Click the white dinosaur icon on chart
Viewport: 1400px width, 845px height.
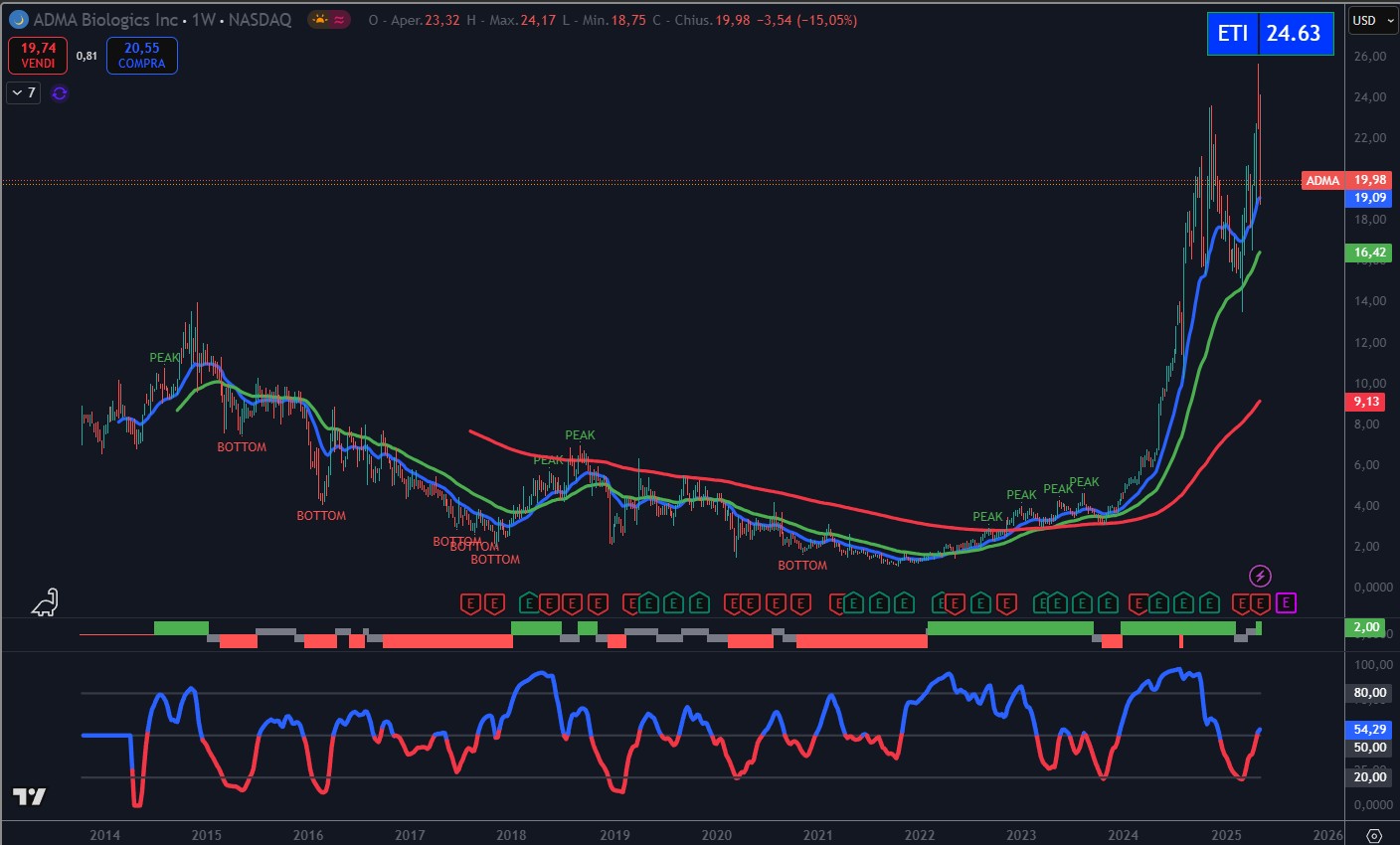[x=46, y=602]
